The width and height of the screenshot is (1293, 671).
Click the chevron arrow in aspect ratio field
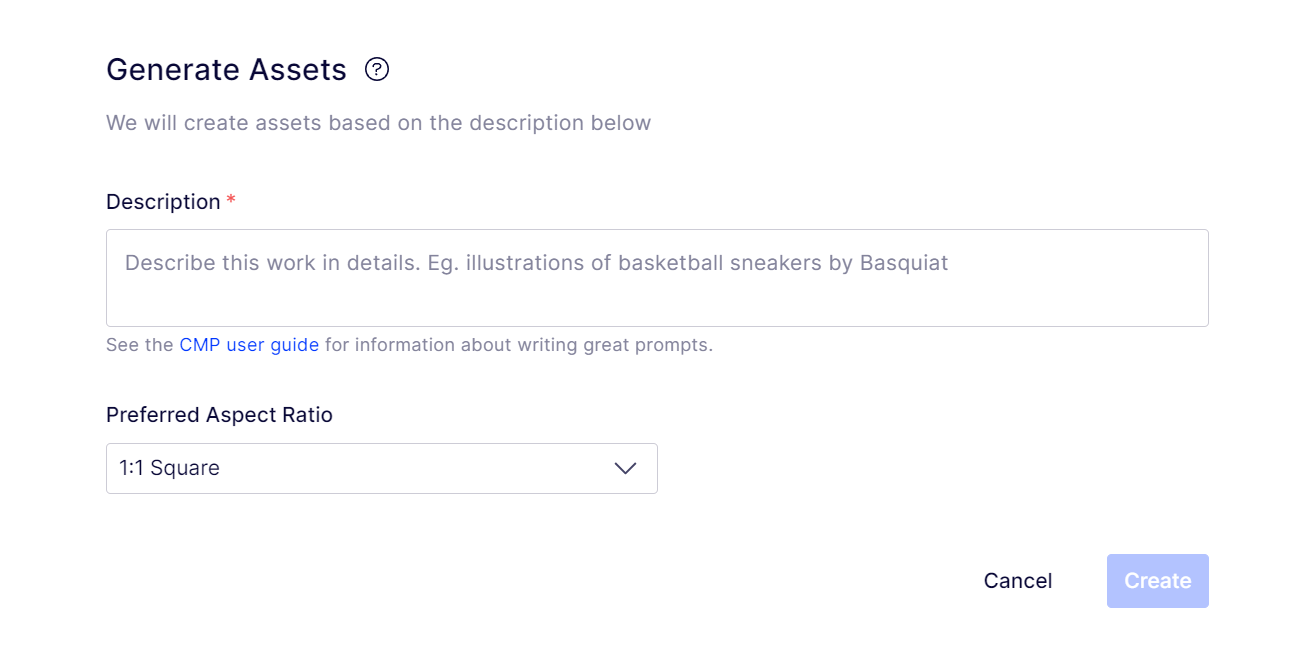click(626, 468)
